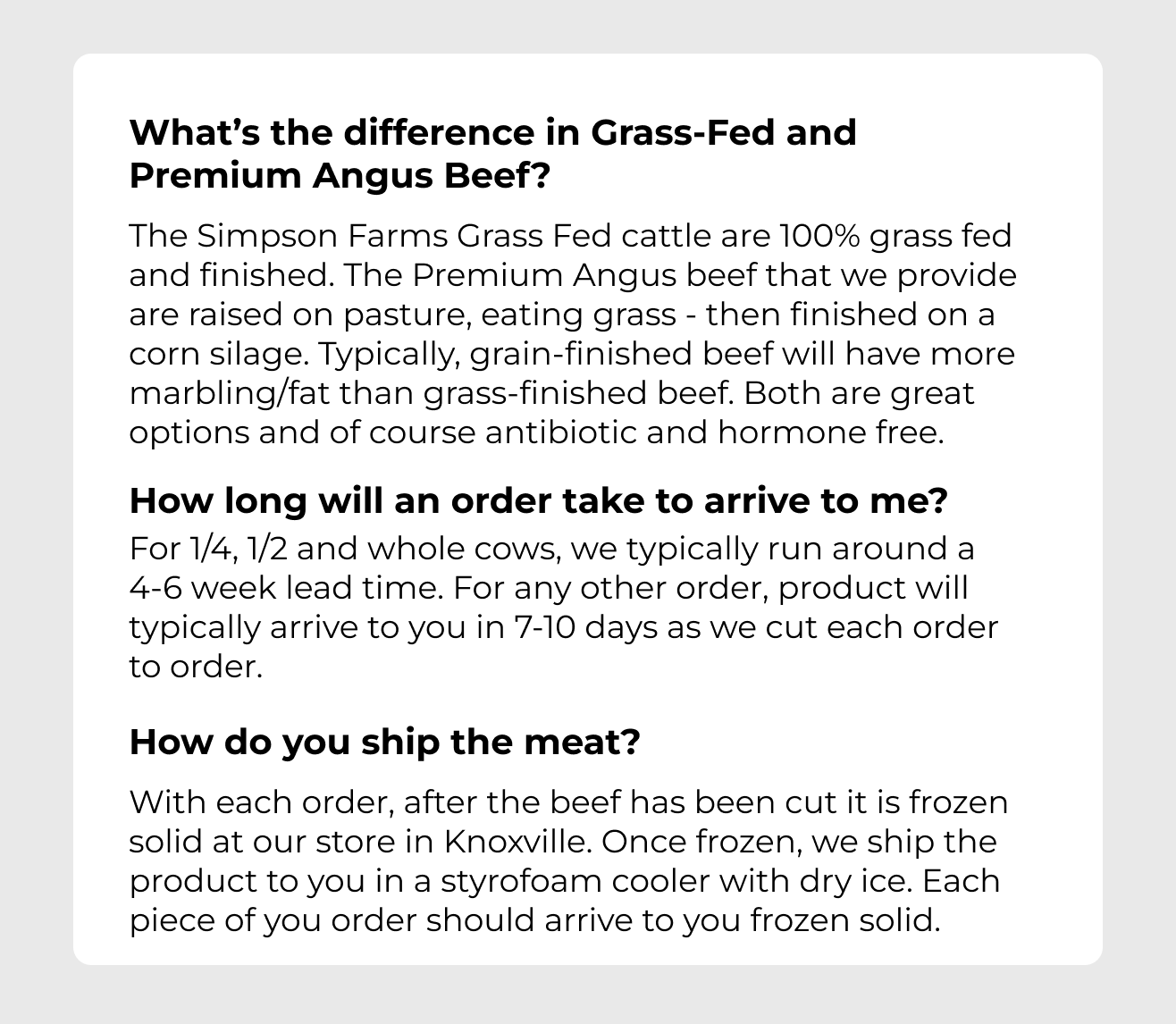Viewport: 1176px width, 1024px height.
Task: Click the paragraph about Simpson Farms cattle
Action: pyautogui.click(x=573, y=334)
